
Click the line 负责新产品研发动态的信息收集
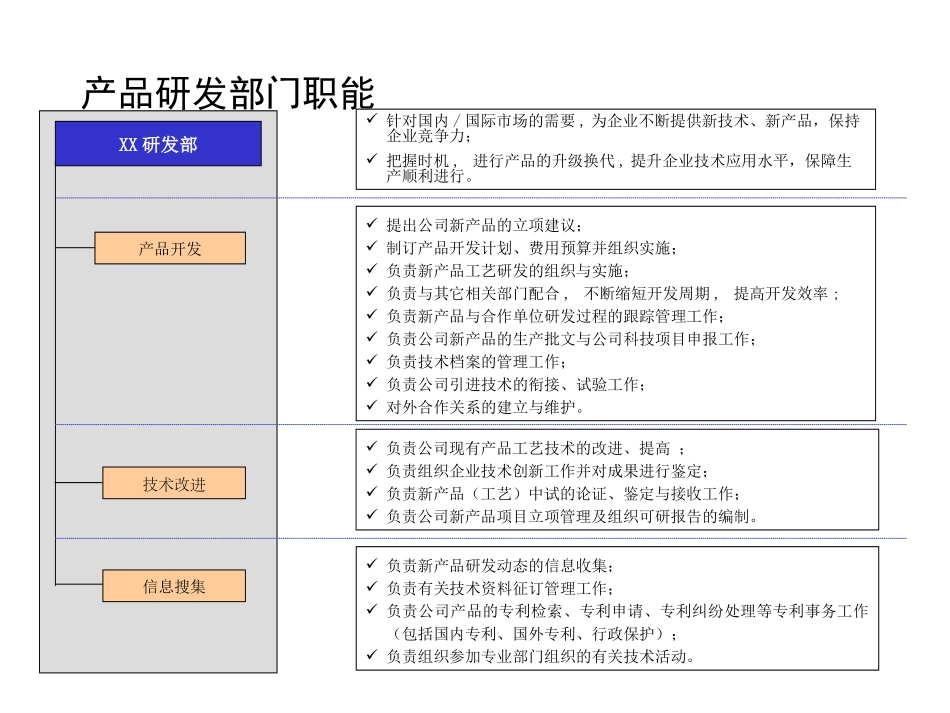pos(500,565)
